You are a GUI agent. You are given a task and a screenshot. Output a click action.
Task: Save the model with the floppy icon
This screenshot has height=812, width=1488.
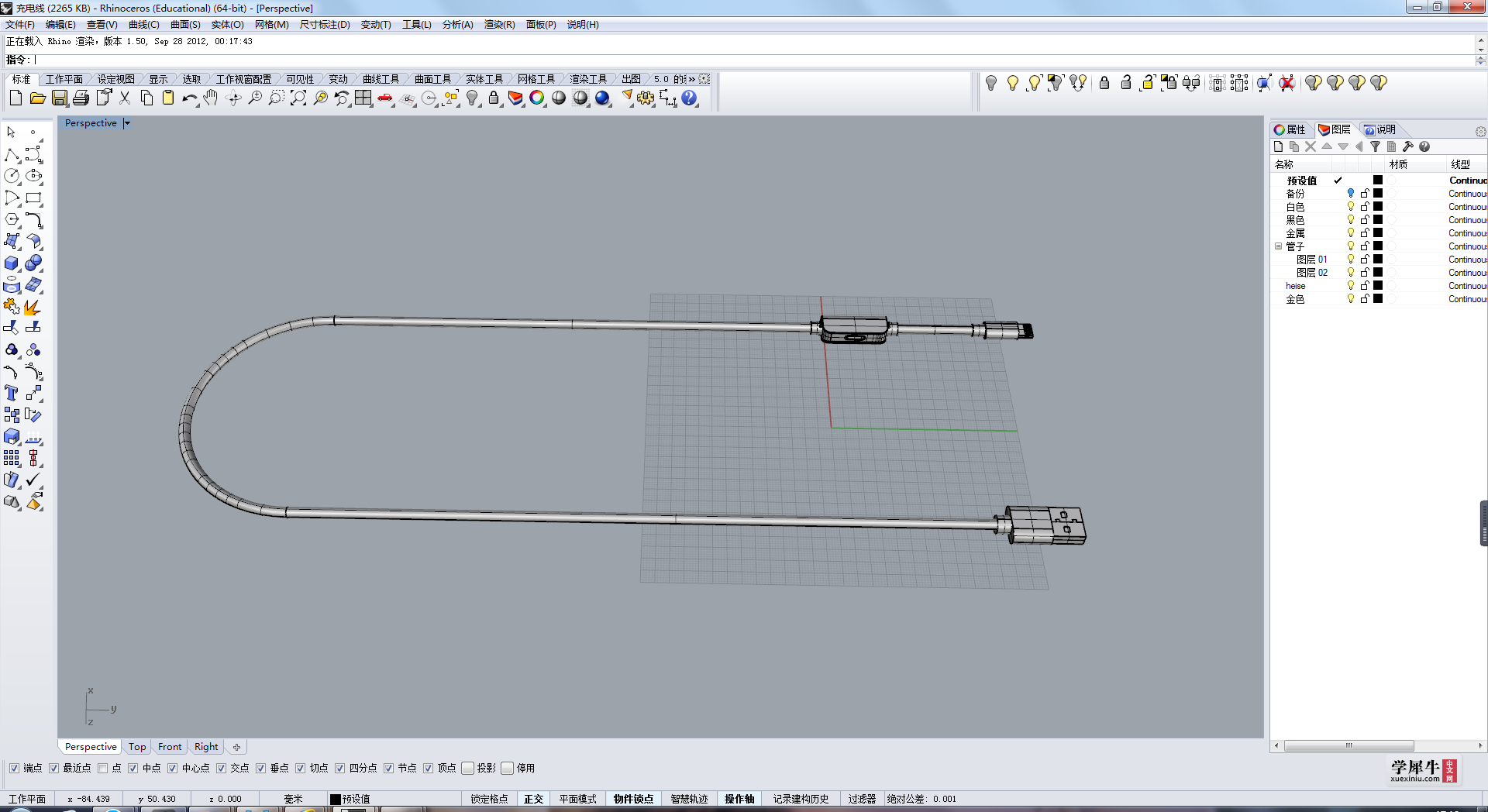tap(60, 98)
